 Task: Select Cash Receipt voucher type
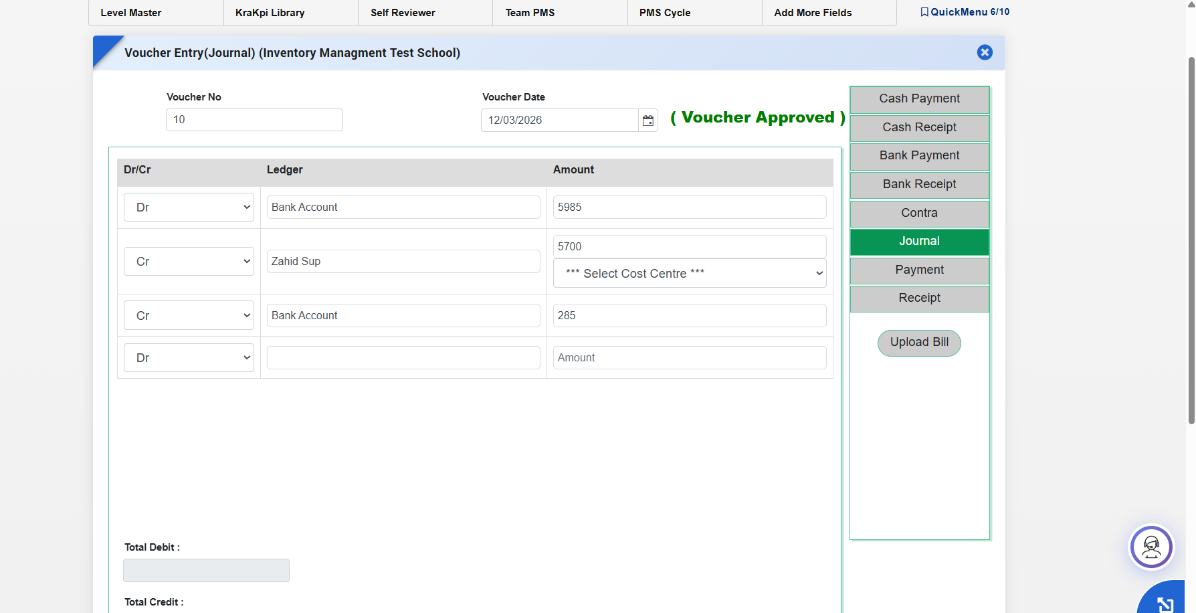919,127
